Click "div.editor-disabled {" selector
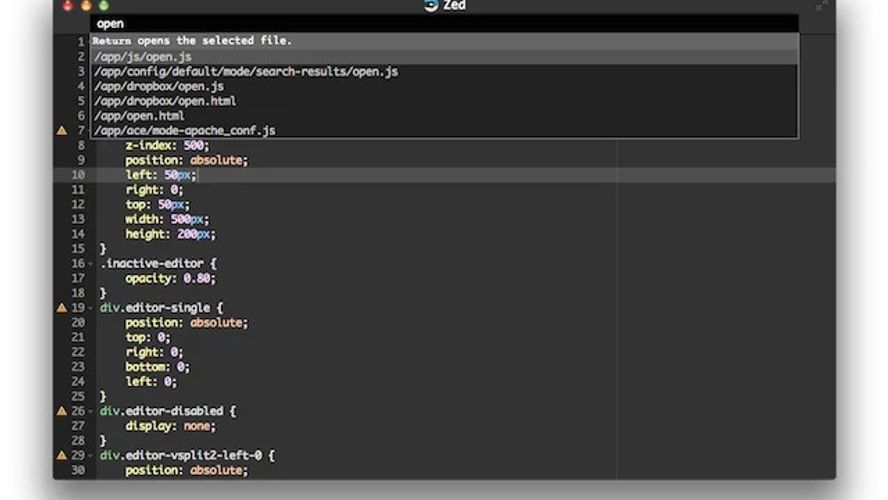 [x=168, y=411]
